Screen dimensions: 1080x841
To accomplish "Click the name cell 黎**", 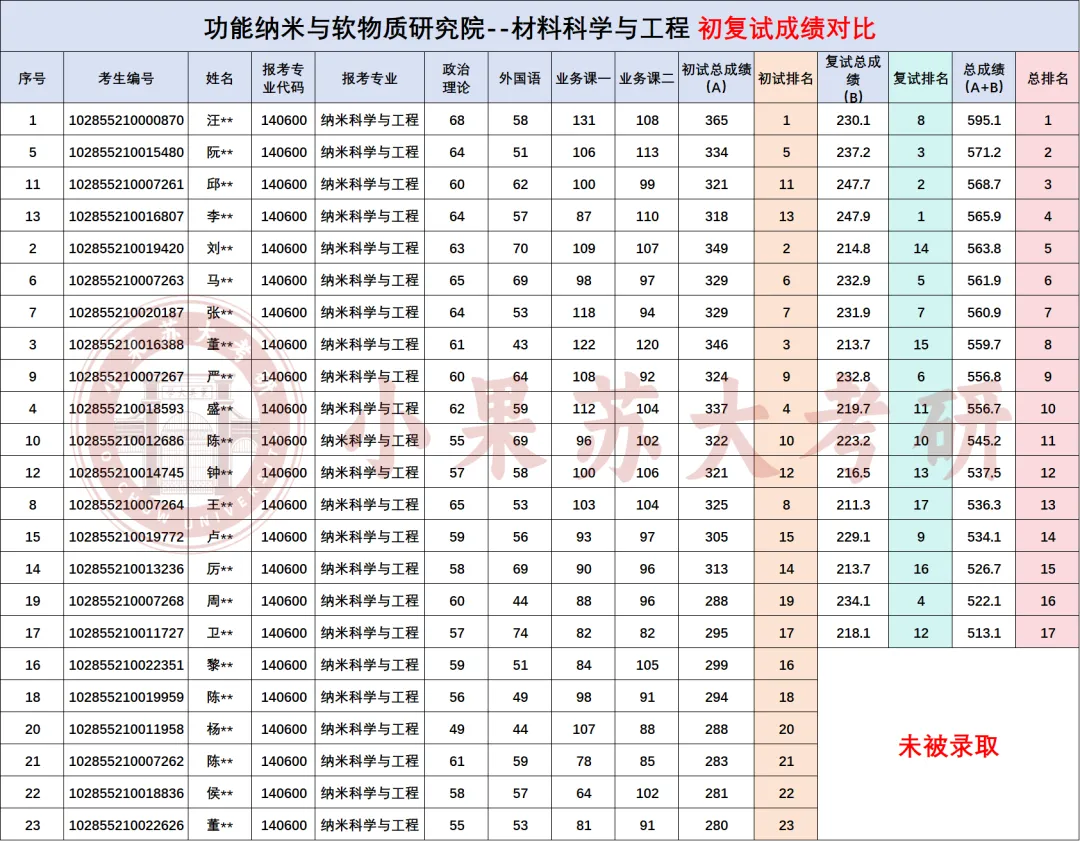I will click(x=220, y=665).
